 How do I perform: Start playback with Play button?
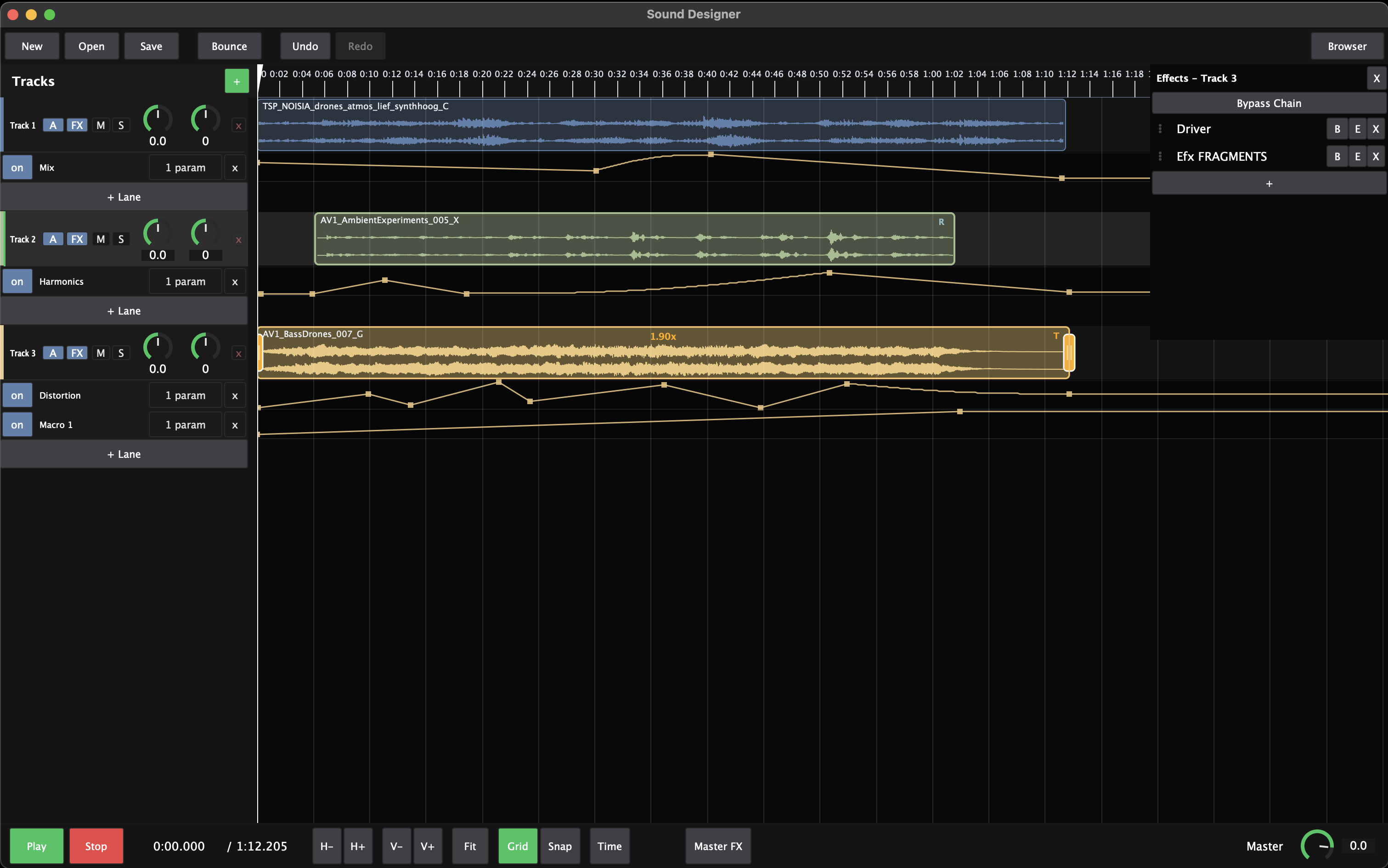coord(36,845)
